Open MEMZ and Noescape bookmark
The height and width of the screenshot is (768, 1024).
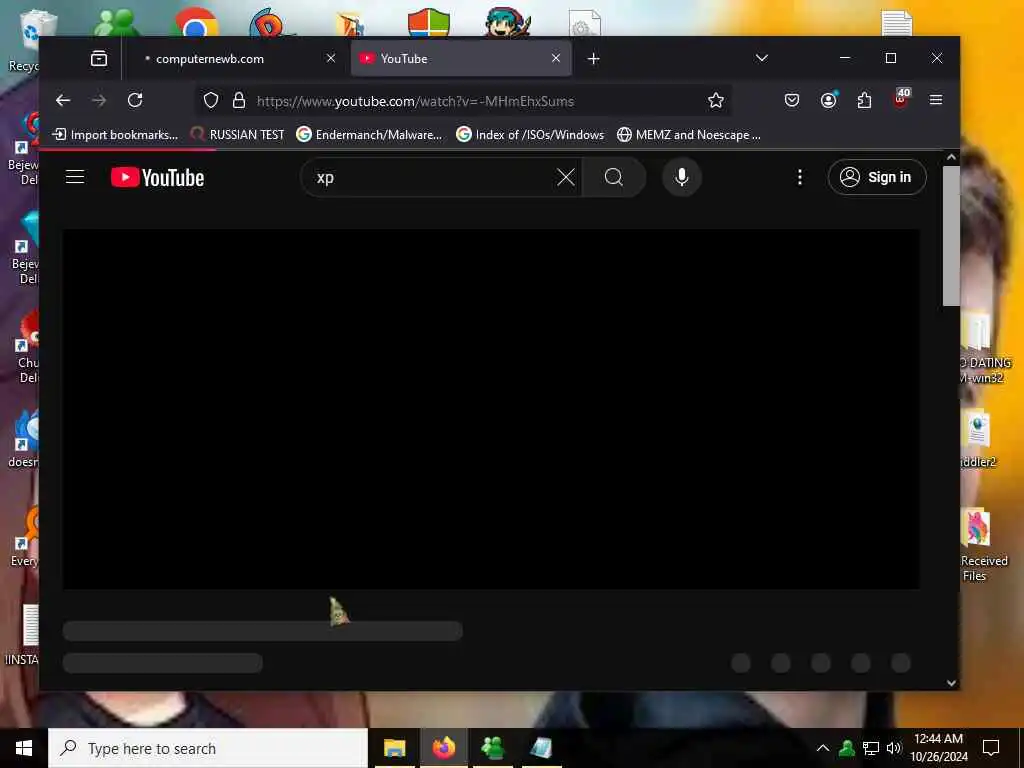click(x=689, y=135)
